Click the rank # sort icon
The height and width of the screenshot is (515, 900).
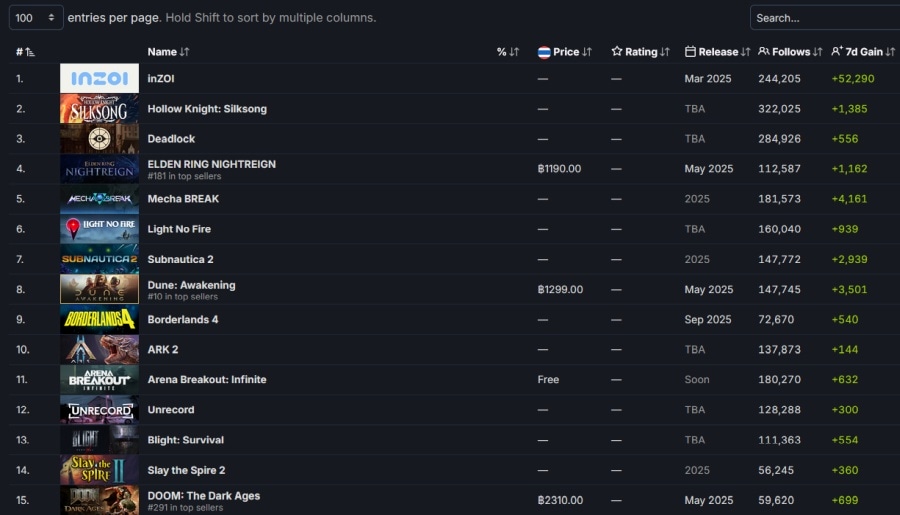click(x=29, y=52)
